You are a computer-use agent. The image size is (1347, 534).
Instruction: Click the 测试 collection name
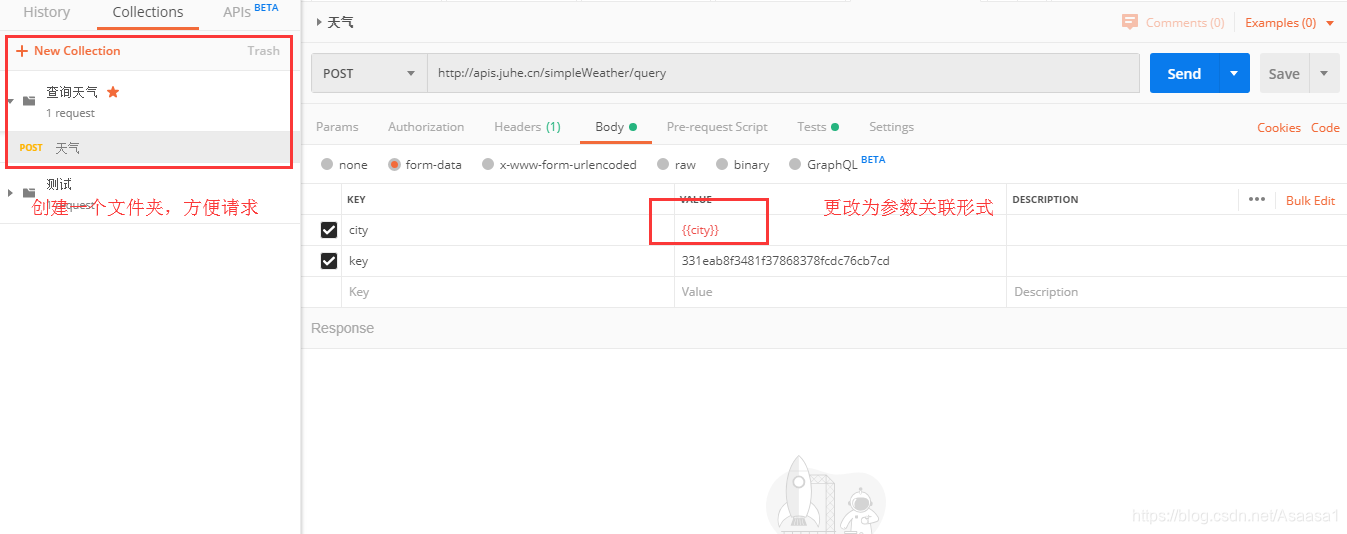[x=59, y=184]
